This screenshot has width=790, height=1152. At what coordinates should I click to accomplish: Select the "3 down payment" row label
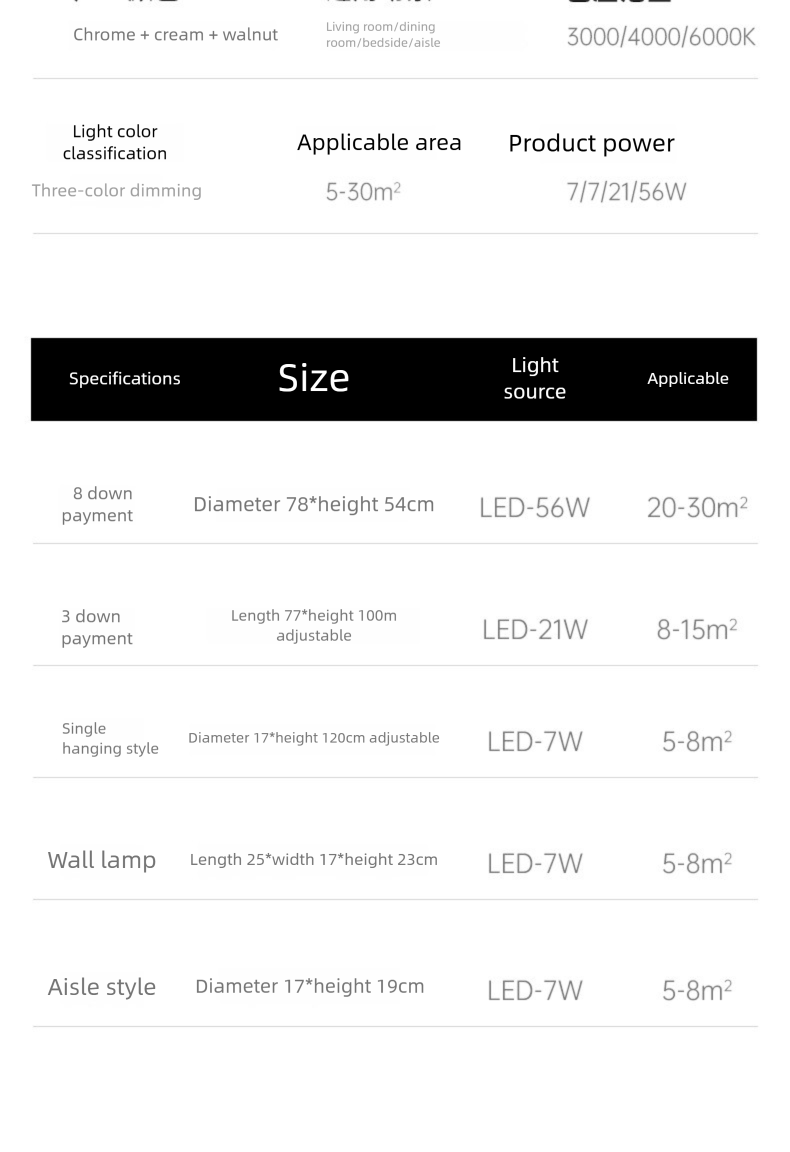point(97,627)
